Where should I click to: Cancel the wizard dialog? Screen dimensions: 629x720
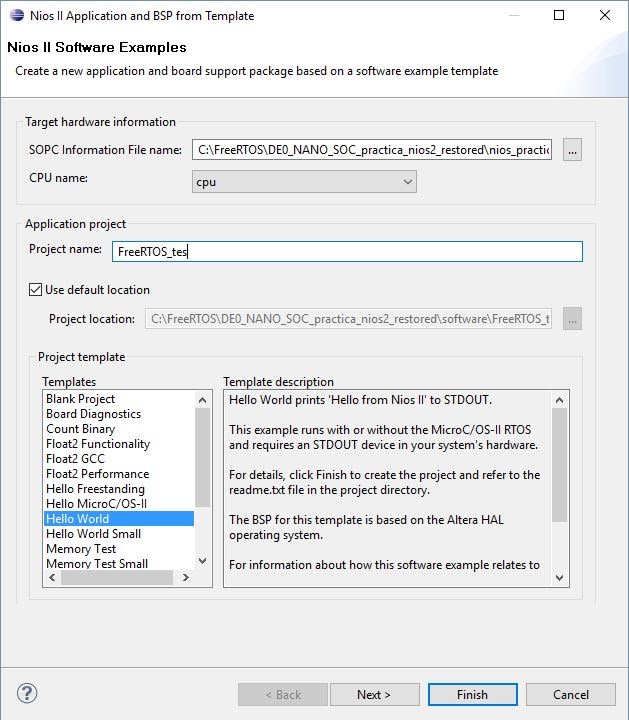point(571,695)
